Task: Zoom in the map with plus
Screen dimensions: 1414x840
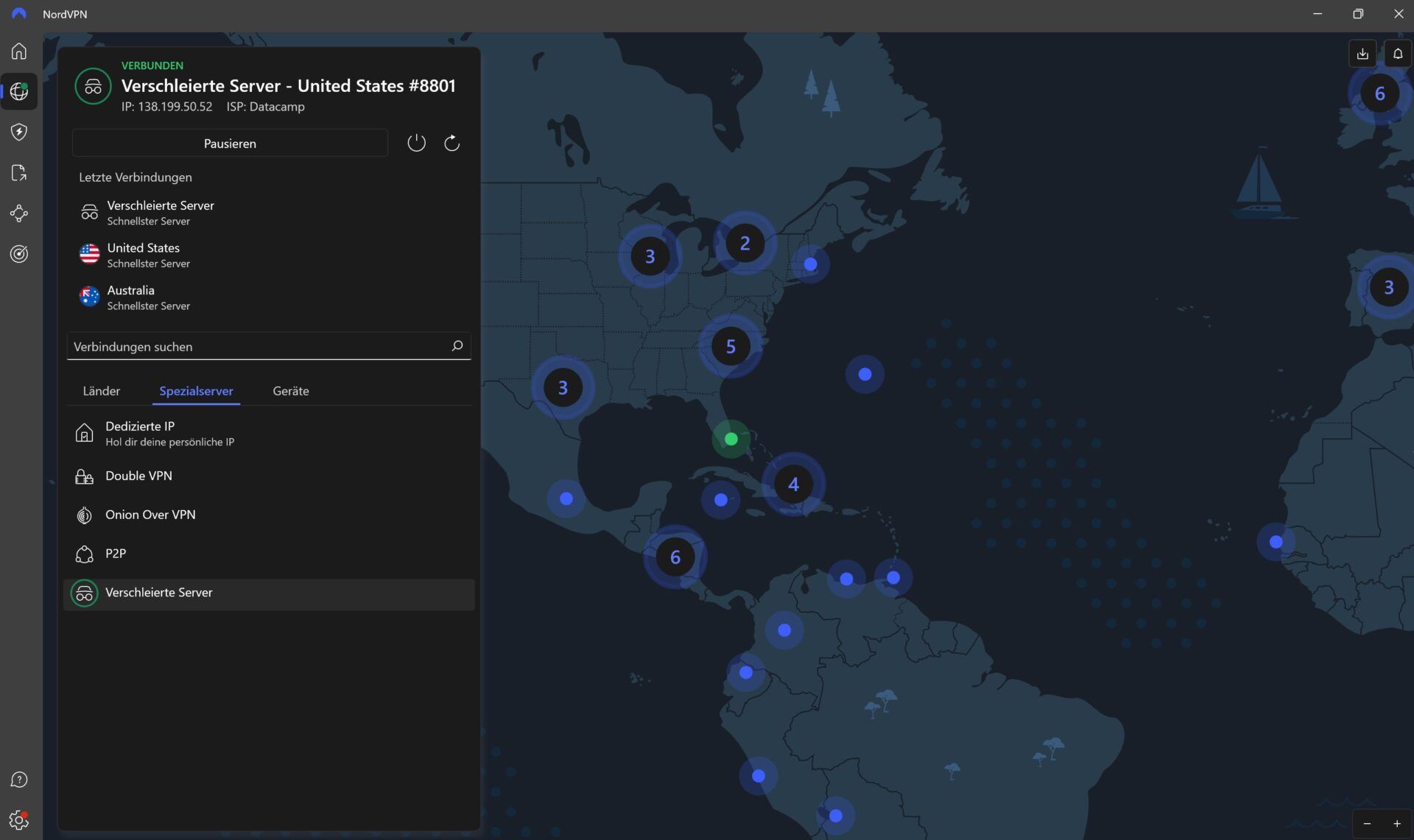Action: pyautogui.click(x=1396, y=824)
